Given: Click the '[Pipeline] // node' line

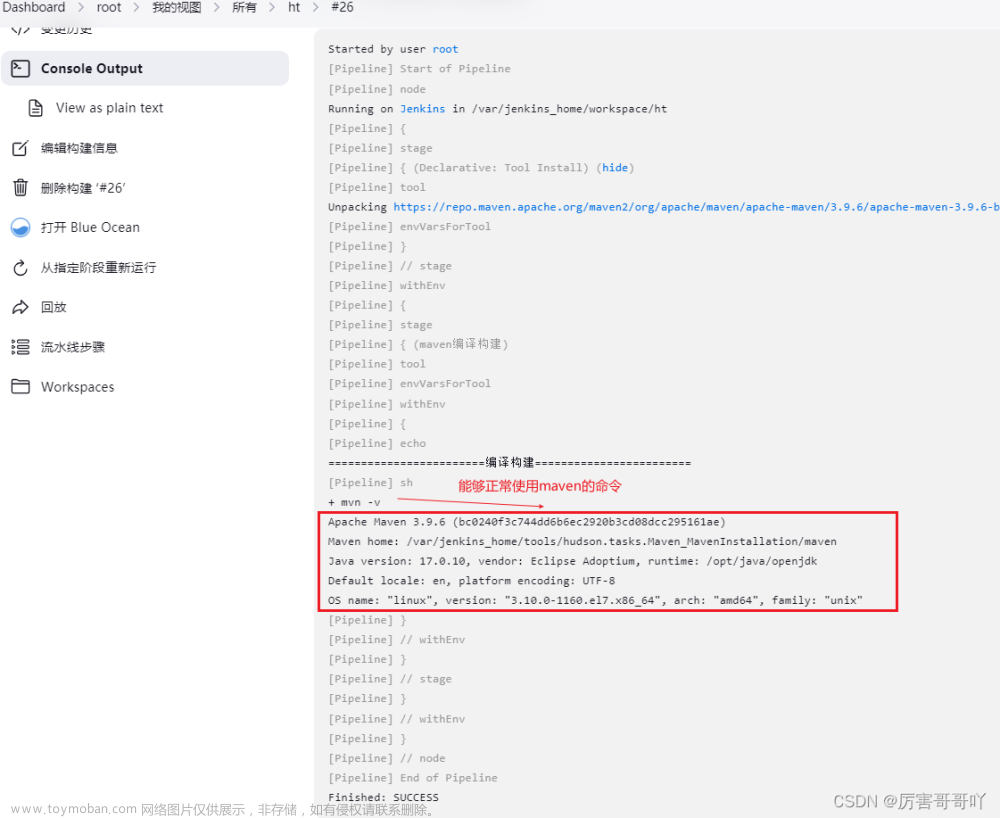Looking at the screenshot, I should [386, 758].
